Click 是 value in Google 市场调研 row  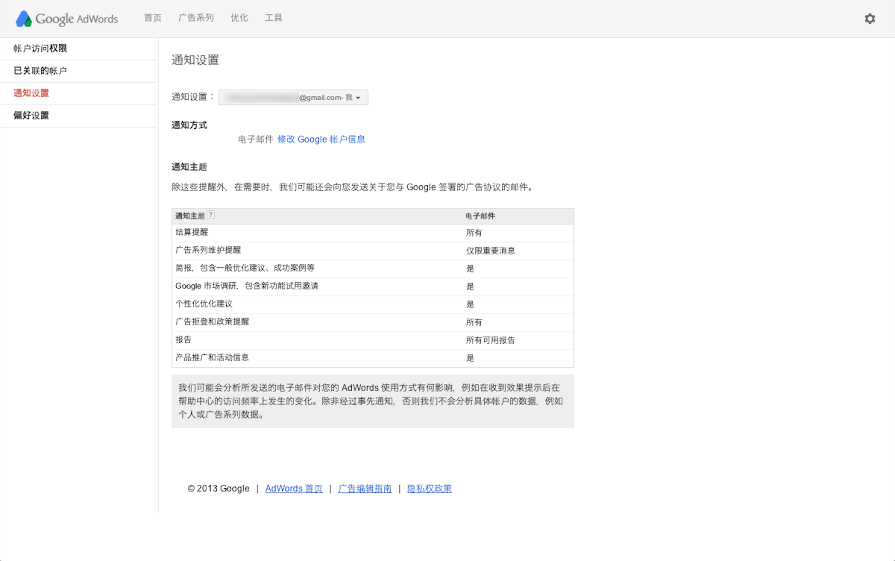(x=470, y=286)
